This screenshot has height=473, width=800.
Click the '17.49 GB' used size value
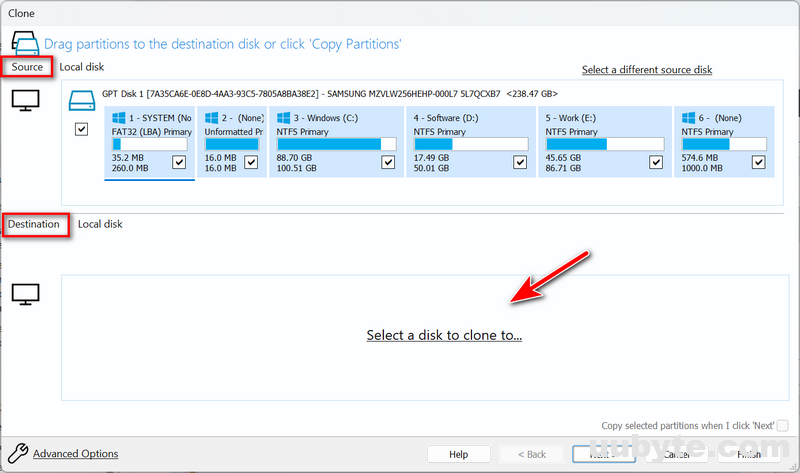tap(431, 158)
